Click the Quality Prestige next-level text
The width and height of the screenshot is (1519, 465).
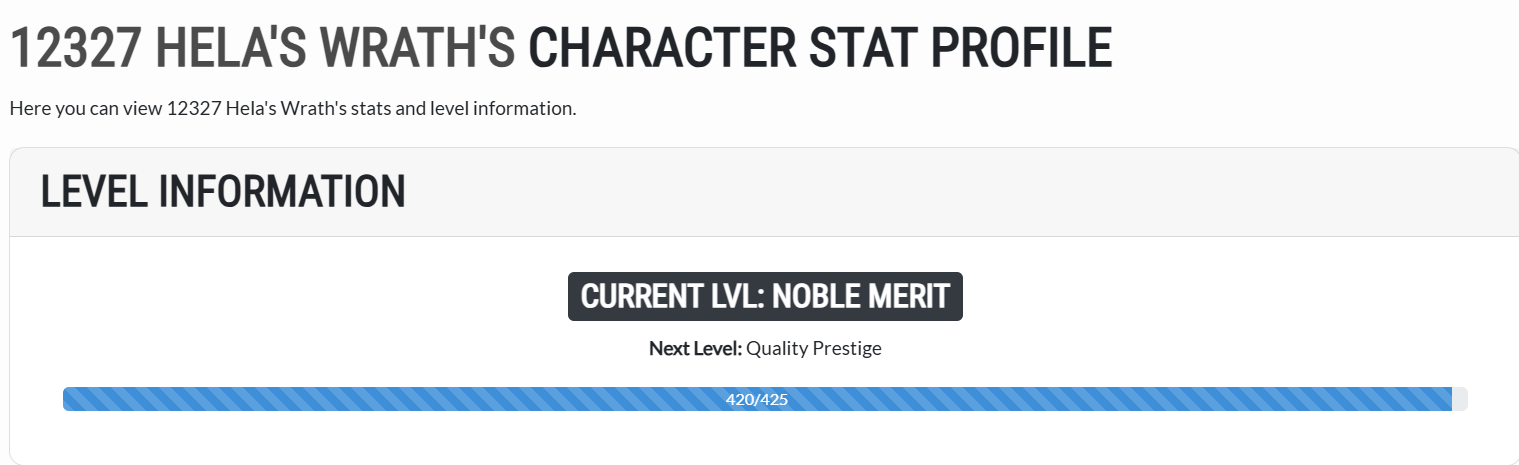[x=814, y=349]
